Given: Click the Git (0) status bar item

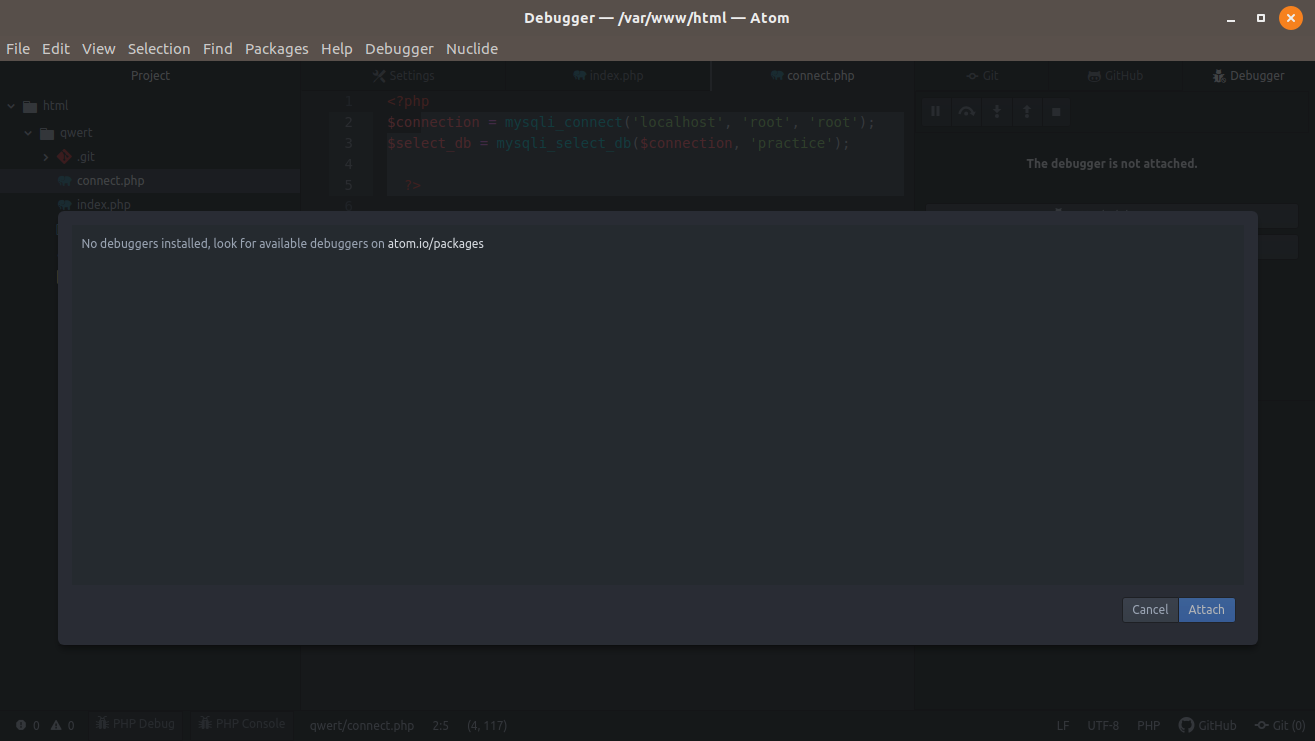Looking at the screenshot, I should (1279, 725).
